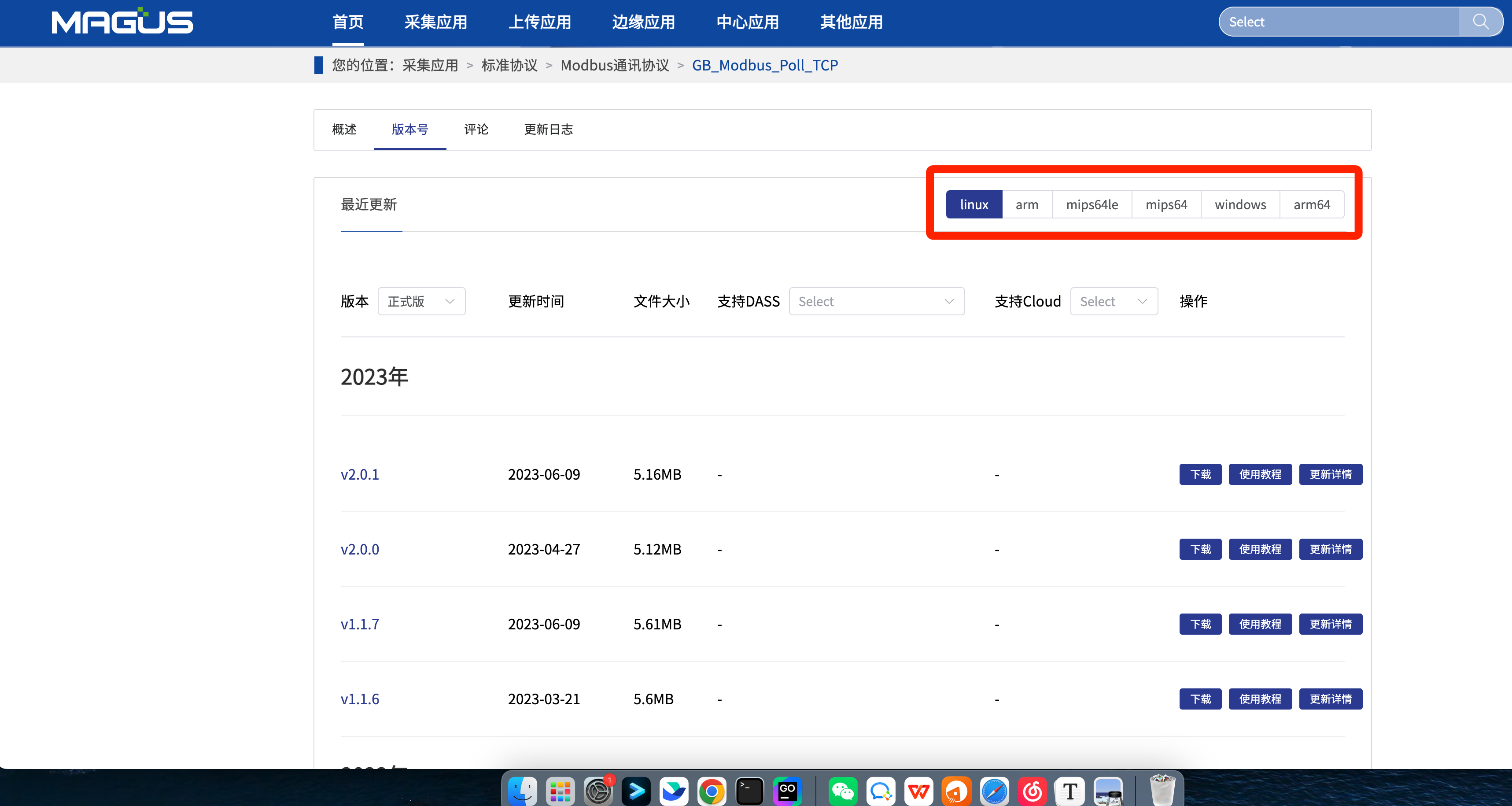Click 采集应用 in the breadcrumb

(430, 65)
